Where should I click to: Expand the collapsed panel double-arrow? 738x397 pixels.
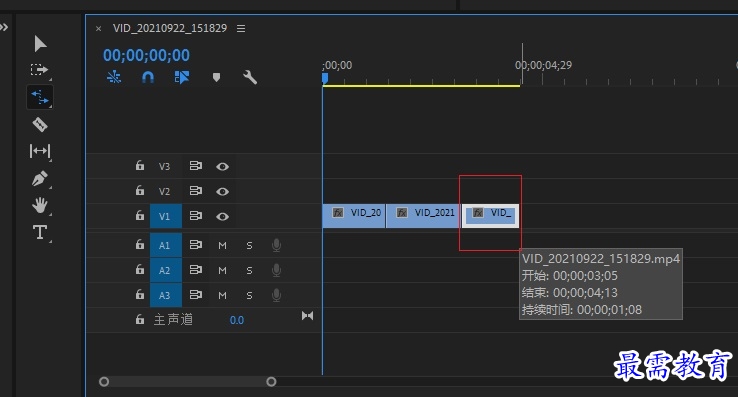(x=4, y=27)
